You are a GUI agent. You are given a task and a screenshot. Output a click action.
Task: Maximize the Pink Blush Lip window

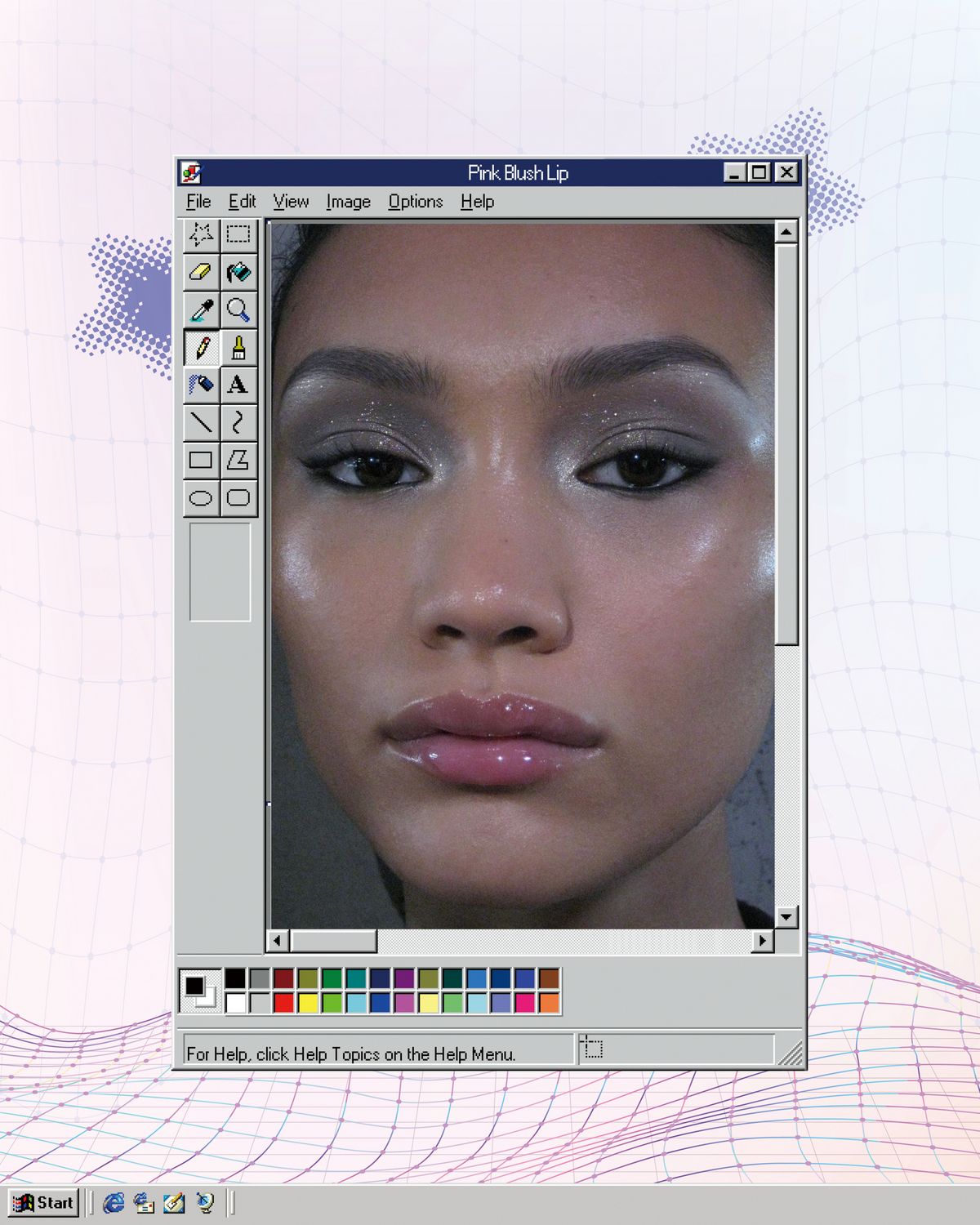pos(759,172)
